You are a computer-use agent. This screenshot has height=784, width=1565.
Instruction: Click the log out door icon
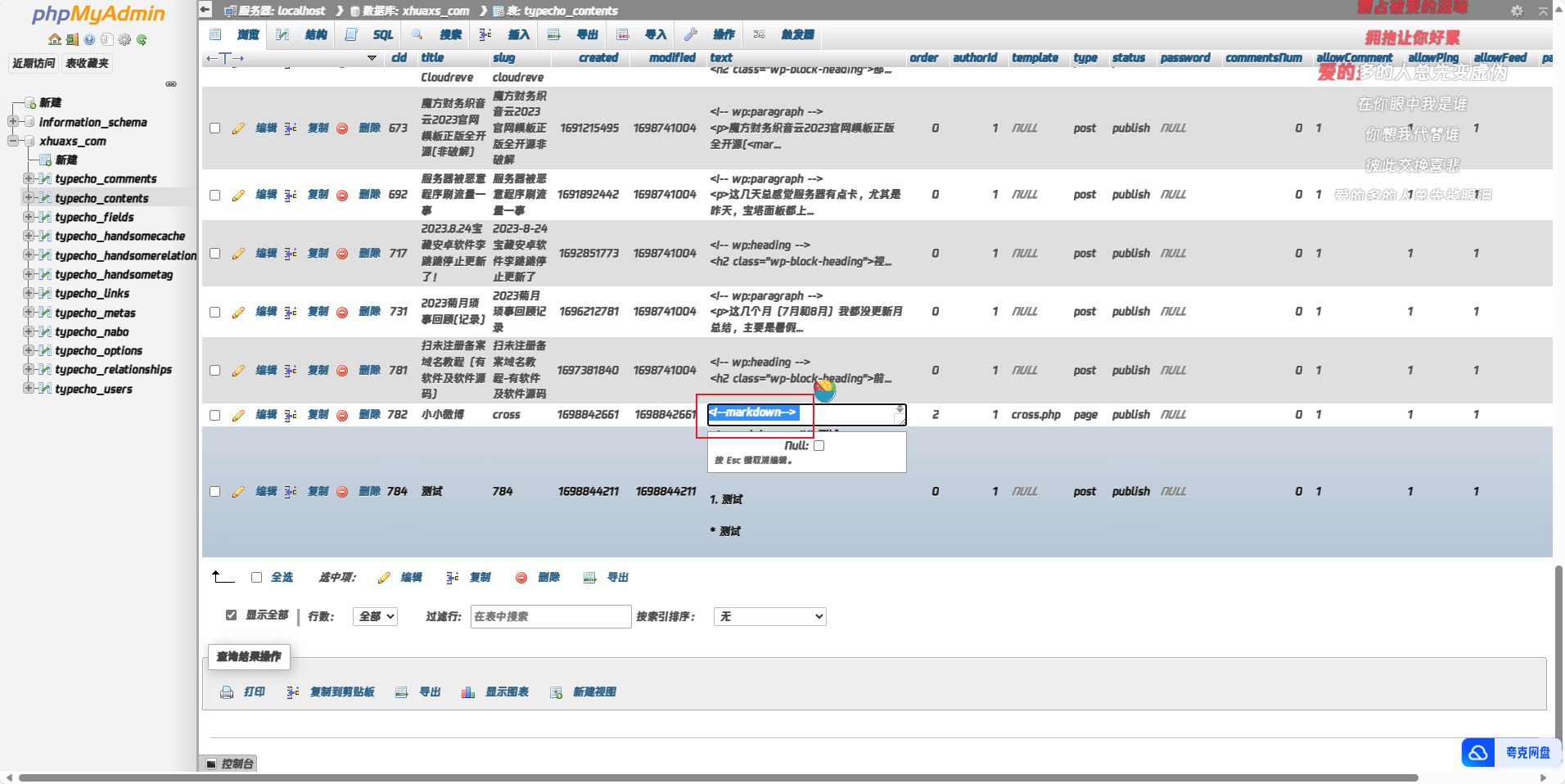(x=72, y=39)
